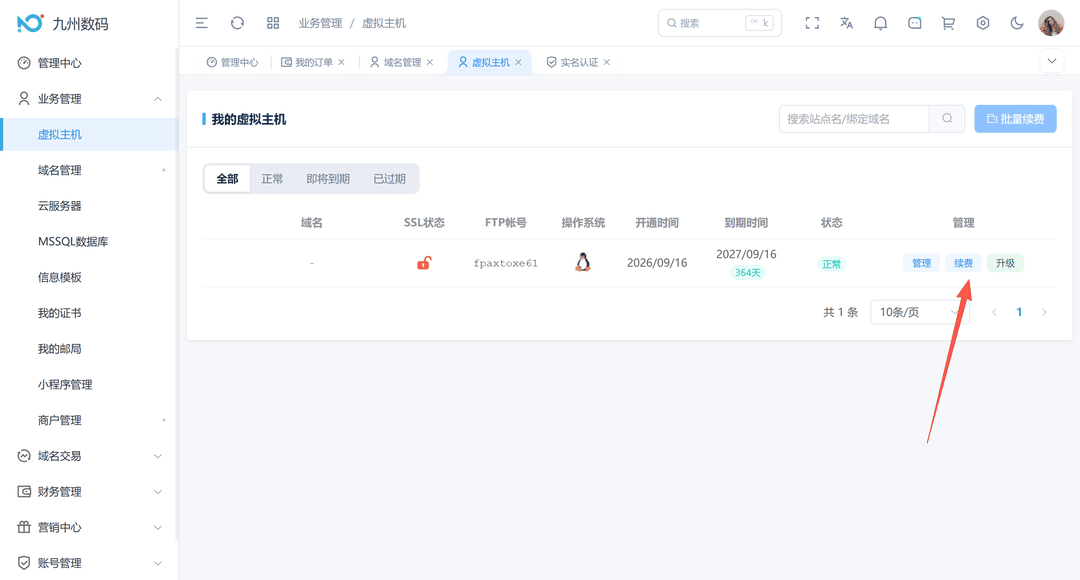Focus the top 搜索 search box

[720, 23]
